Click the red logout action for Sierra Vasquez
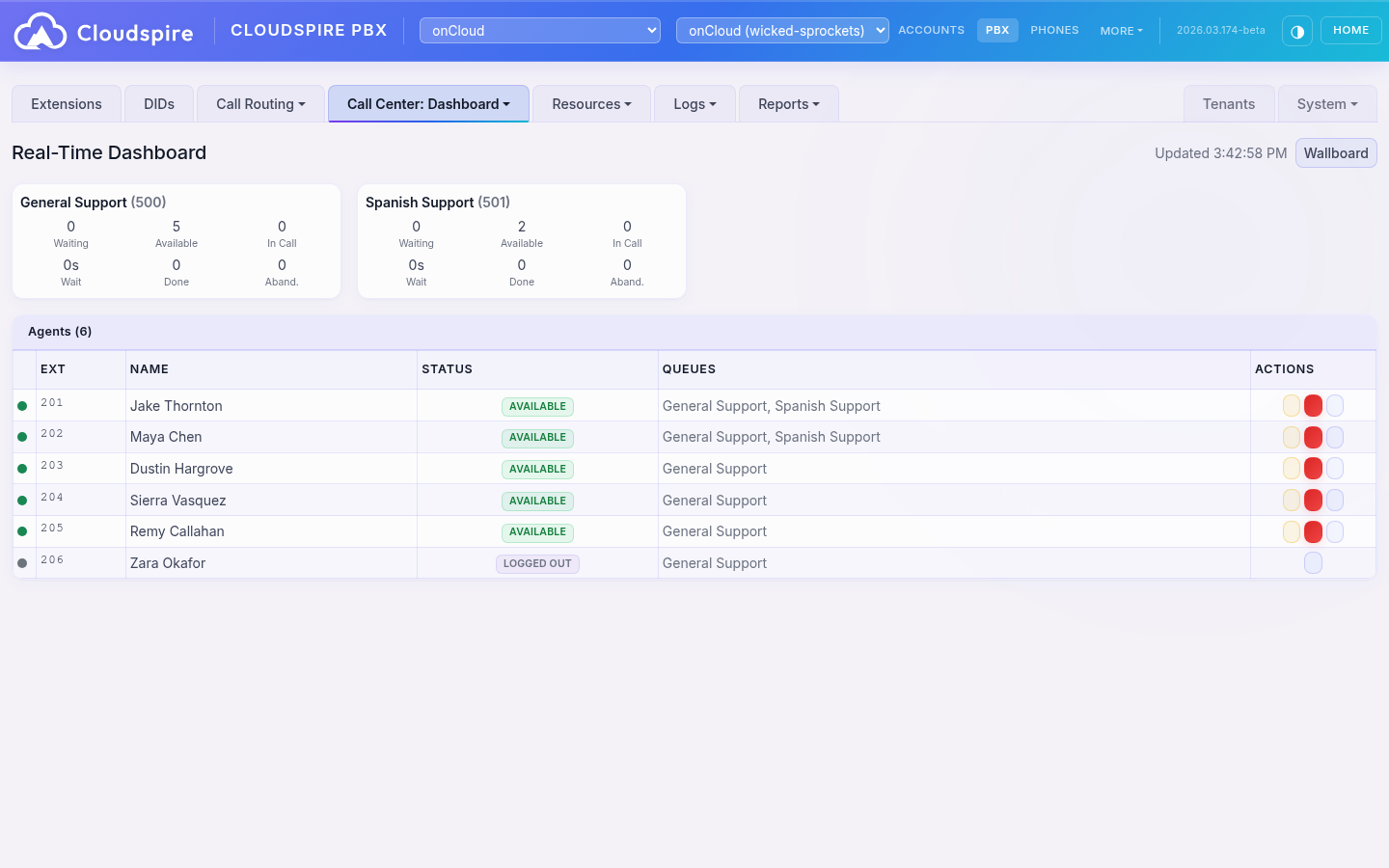This screenshot has width=1389, height=868. click(1313, 500)
